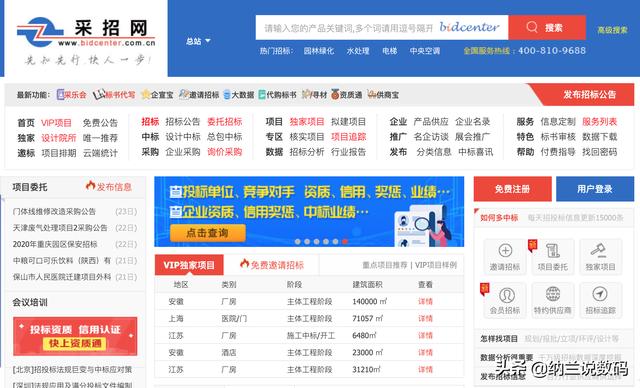Open the 招标公告 menu item
Image resolution: width=640 pixels, height=388 pixels.
pyautogui.click(x=182, y=122)
